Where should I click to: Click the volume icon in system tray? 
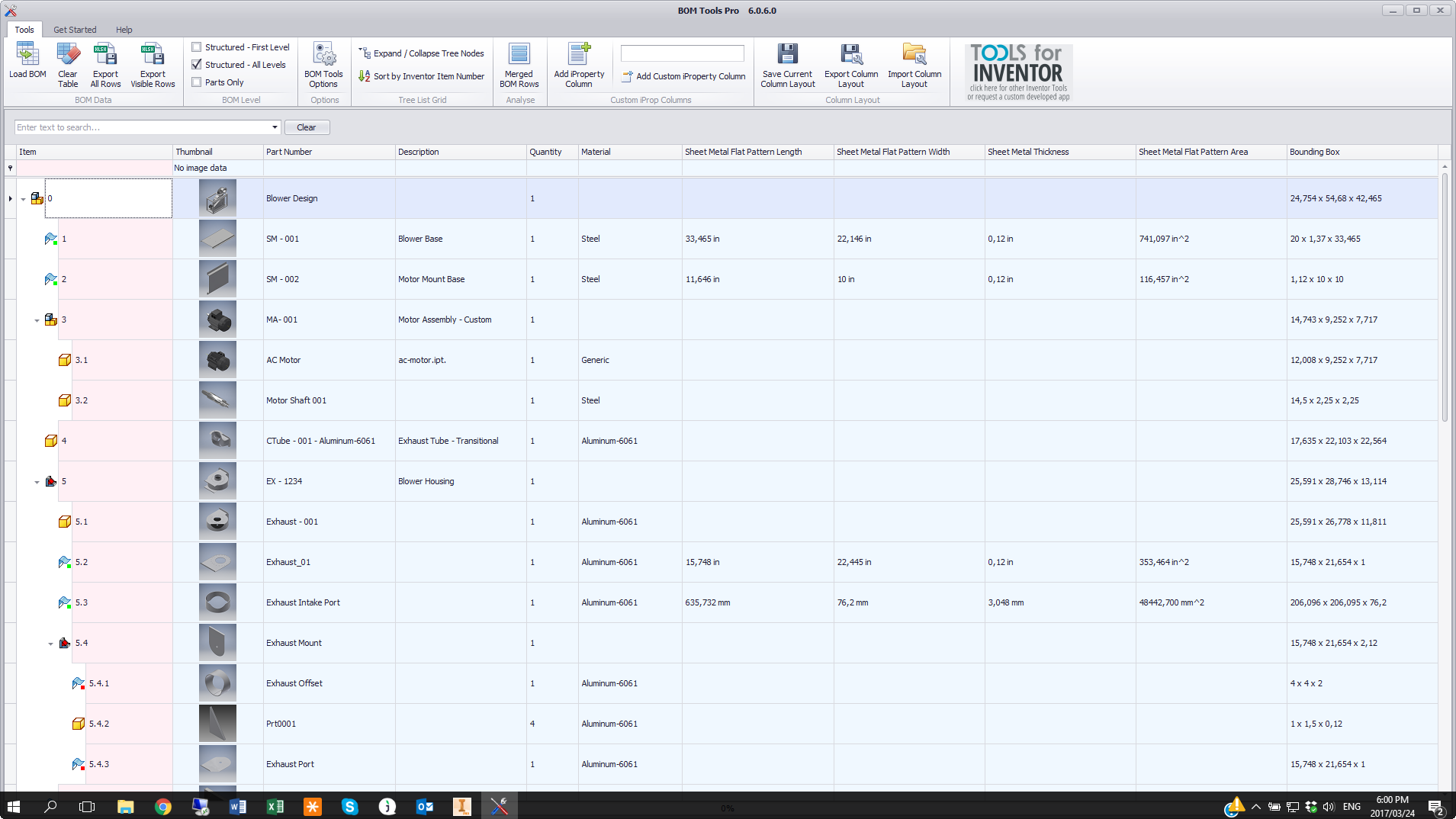coord(1329,807)
